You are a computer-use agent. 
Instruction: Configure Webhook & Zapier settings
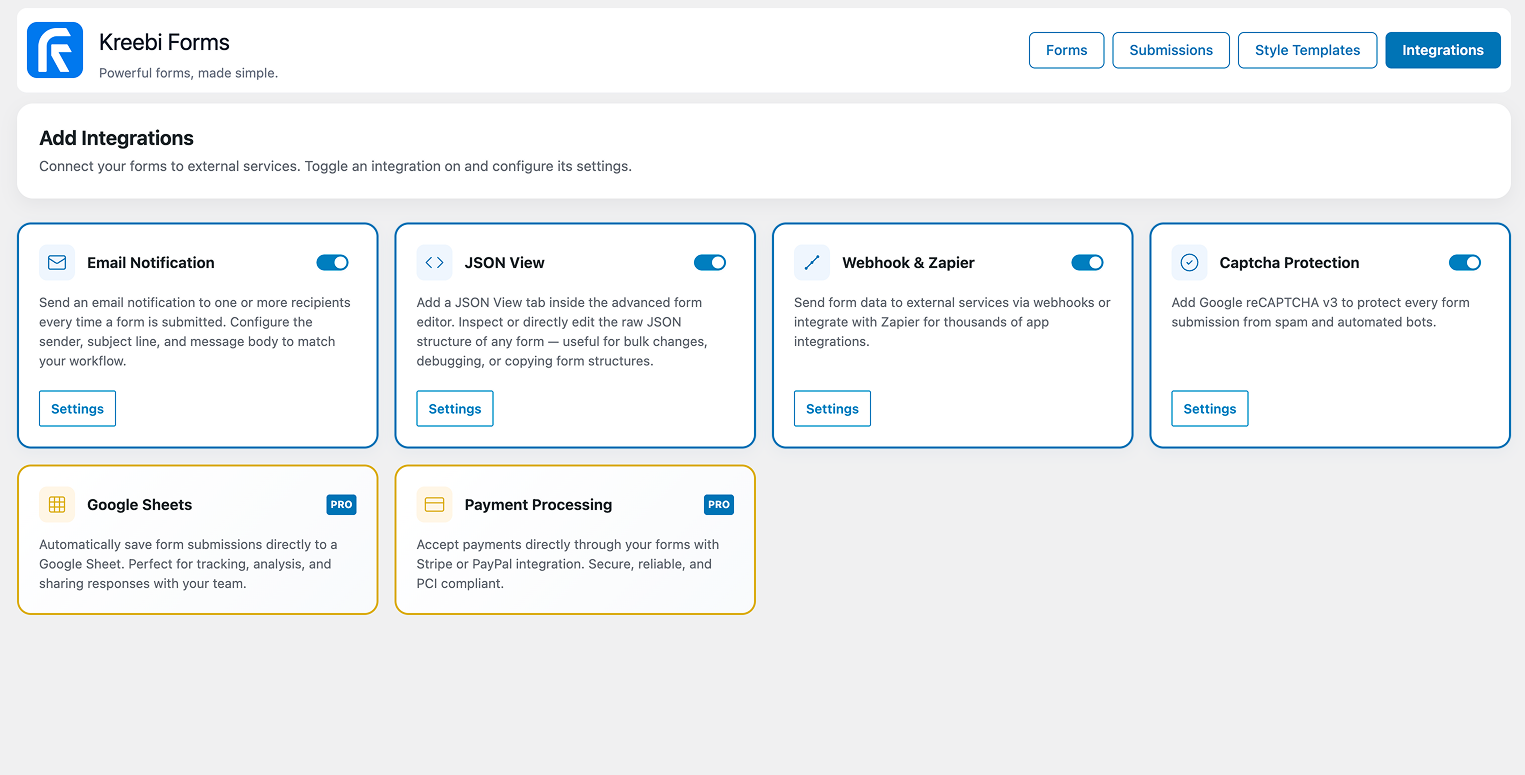(832, 408)
